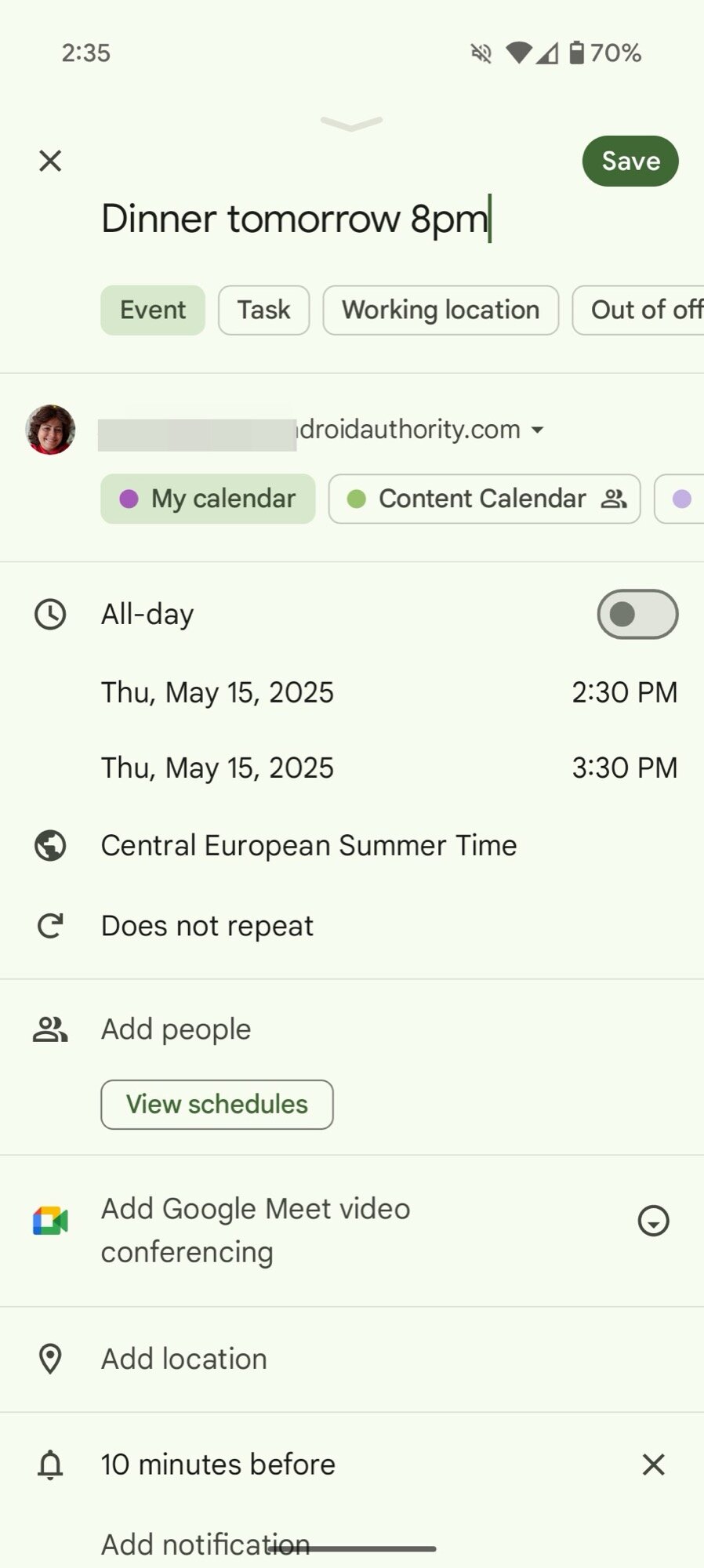Choose the Content Calendar chip
This screenshot has height=1568, width=704.
pyautogui.click(x=484, y=499)
